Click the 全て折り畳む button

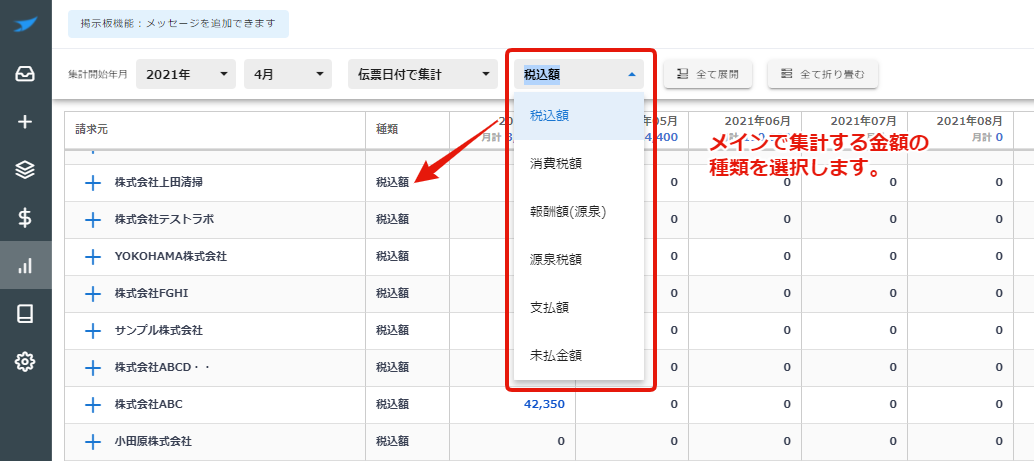click(822, 75)
